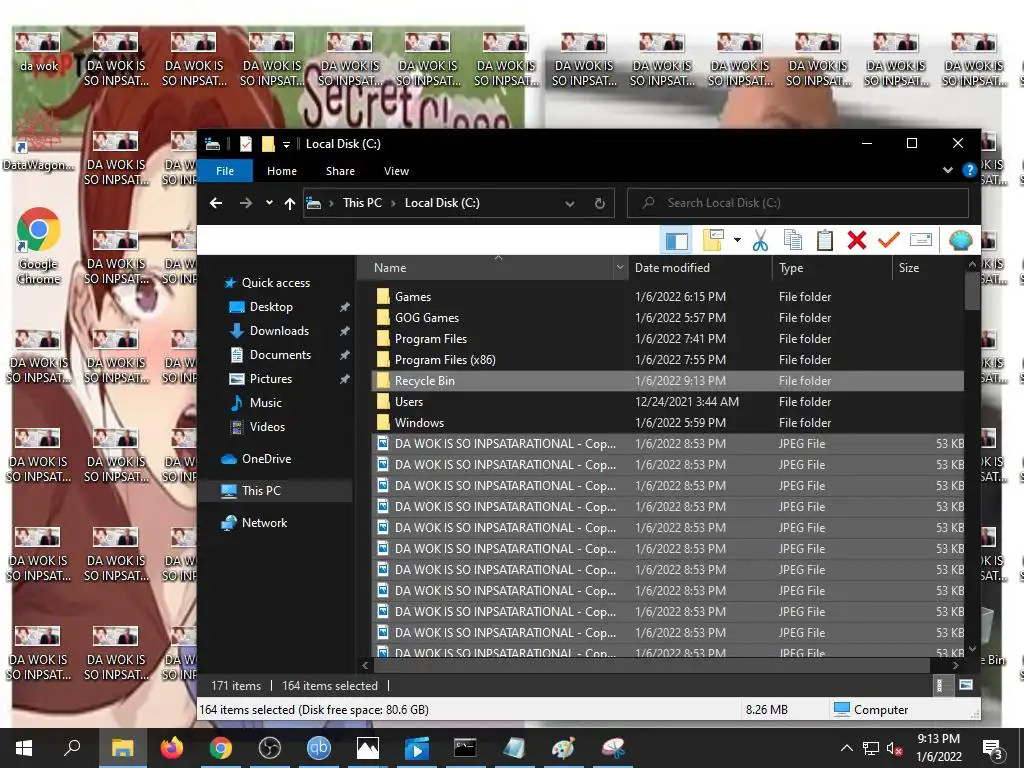Open OBS Studio from the taskbar
Screen dimensions: 1024x768
(270, 748)
